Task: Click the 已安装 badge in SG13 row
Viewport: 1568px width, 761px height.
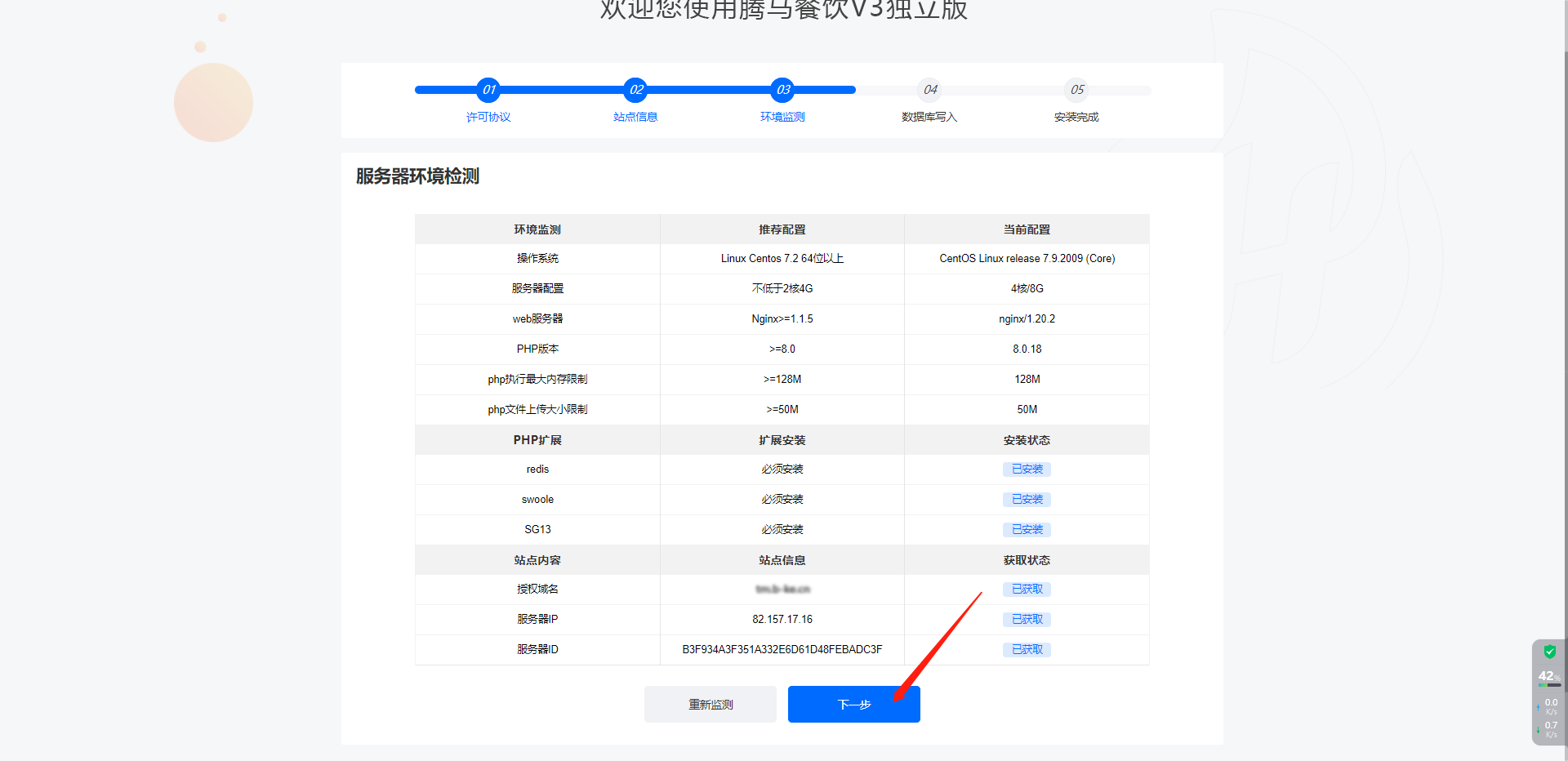Action: tap(1027, 530)
